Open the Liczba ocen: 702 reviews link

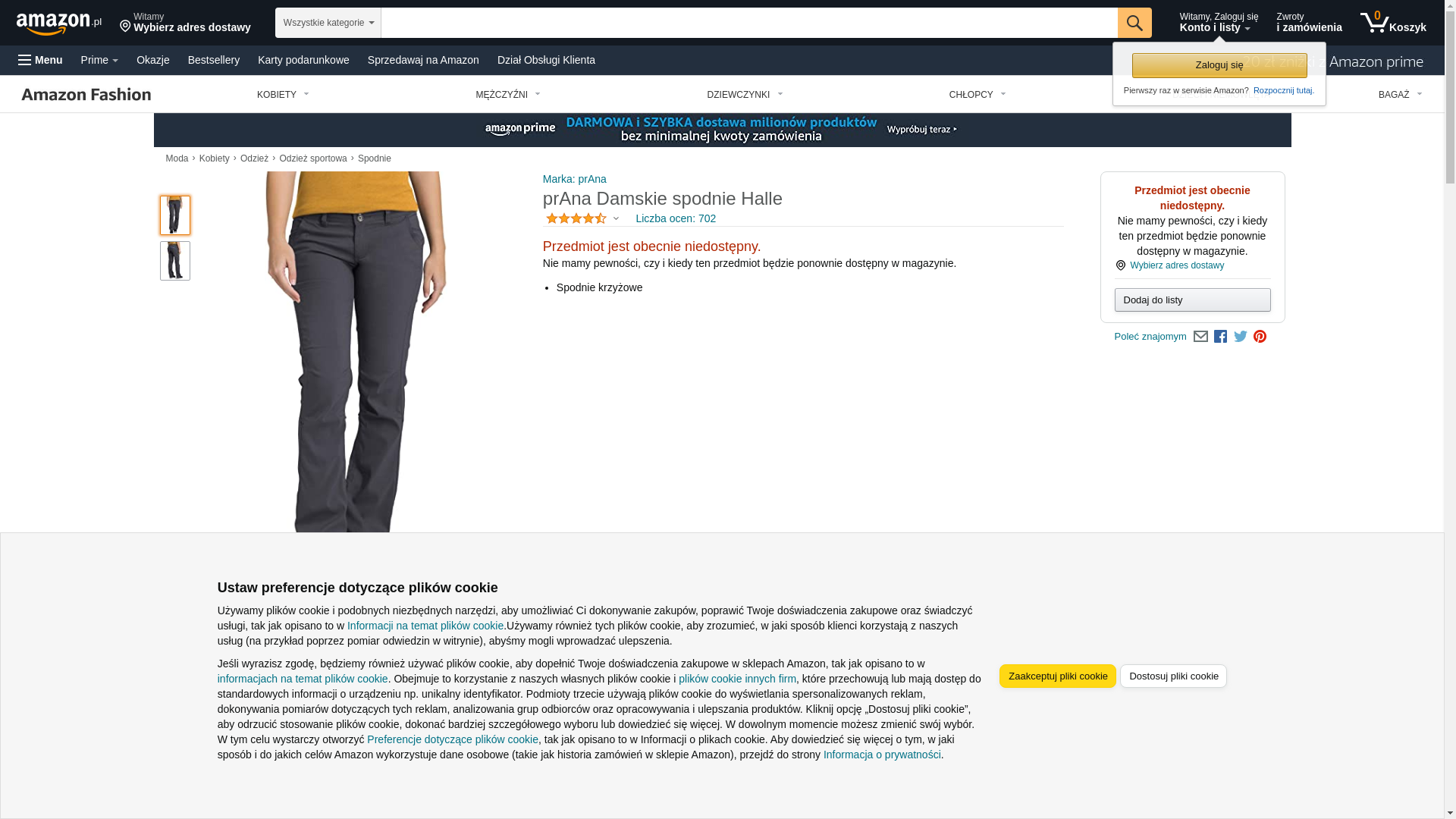tap(676, 218)
